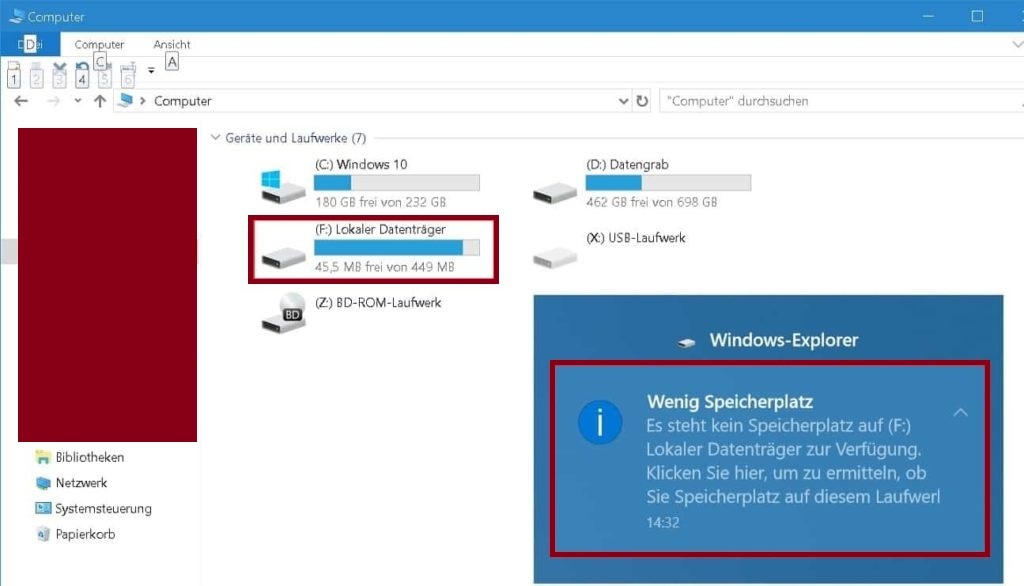Select the Windows 10 drive icon
1024x586 pixels.
283,187
